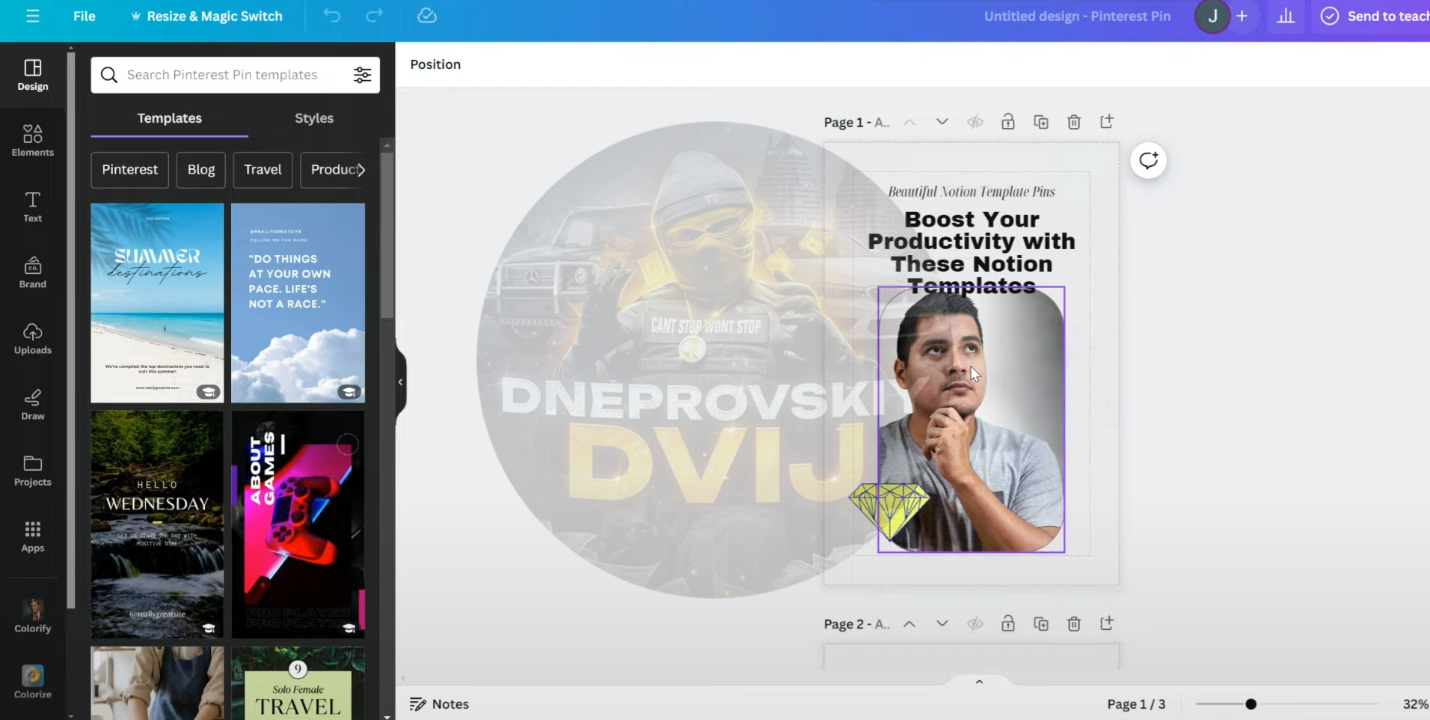Screen dimensions: 1430x720
Task: Select the Text sidebar tool
Action: pos(33,206)
